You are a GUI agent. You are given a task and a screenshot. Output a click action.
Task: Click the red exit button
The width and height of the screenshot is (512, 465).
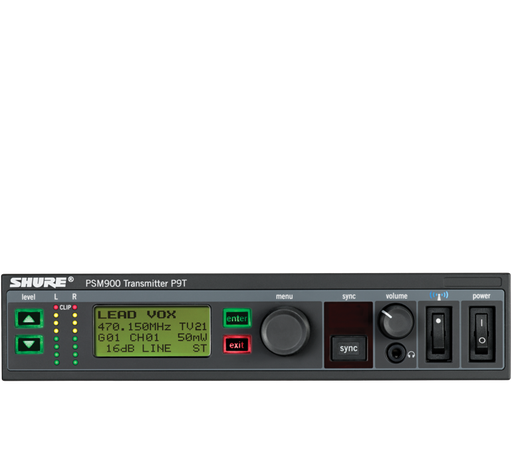237,345
